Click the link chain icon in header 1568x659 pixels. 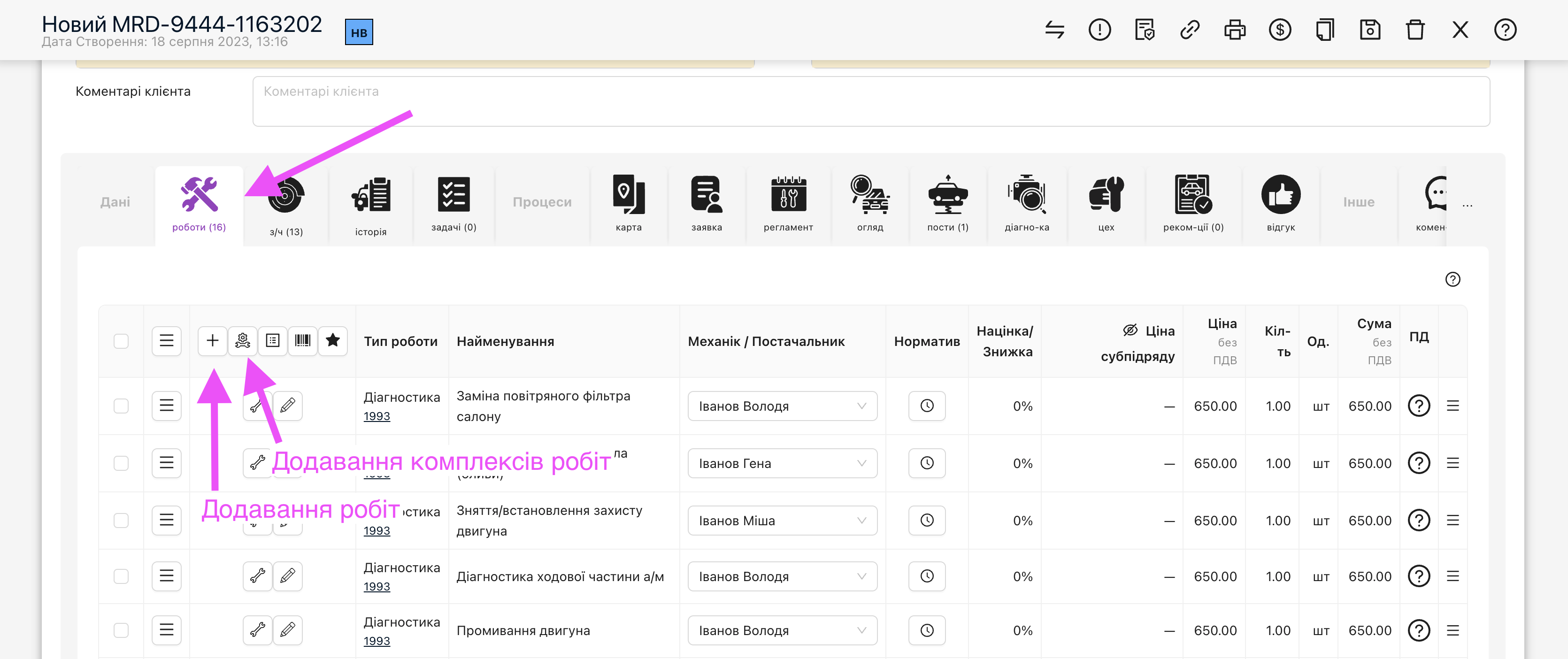pos(1190,30)
